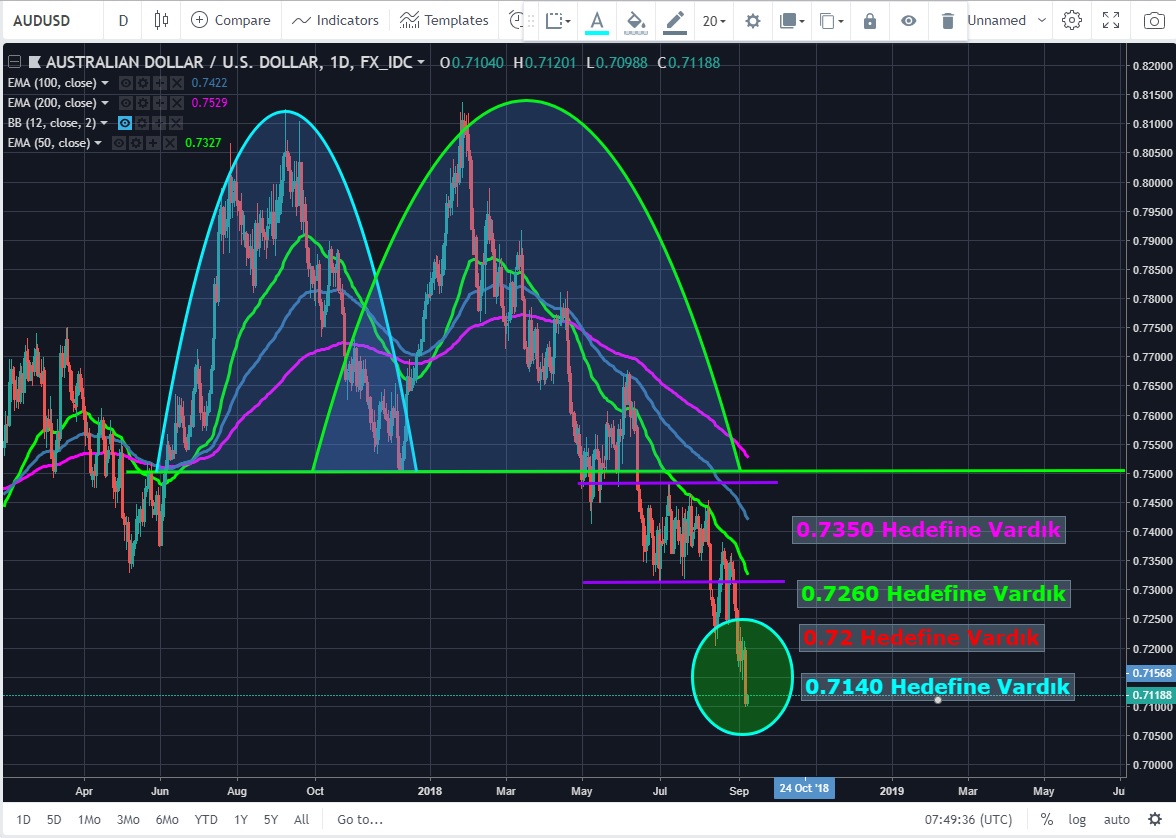The height and width of the screenshot is (838, 1176).
Task: Click the Compare symbol button
Action: tap(231, 20)
